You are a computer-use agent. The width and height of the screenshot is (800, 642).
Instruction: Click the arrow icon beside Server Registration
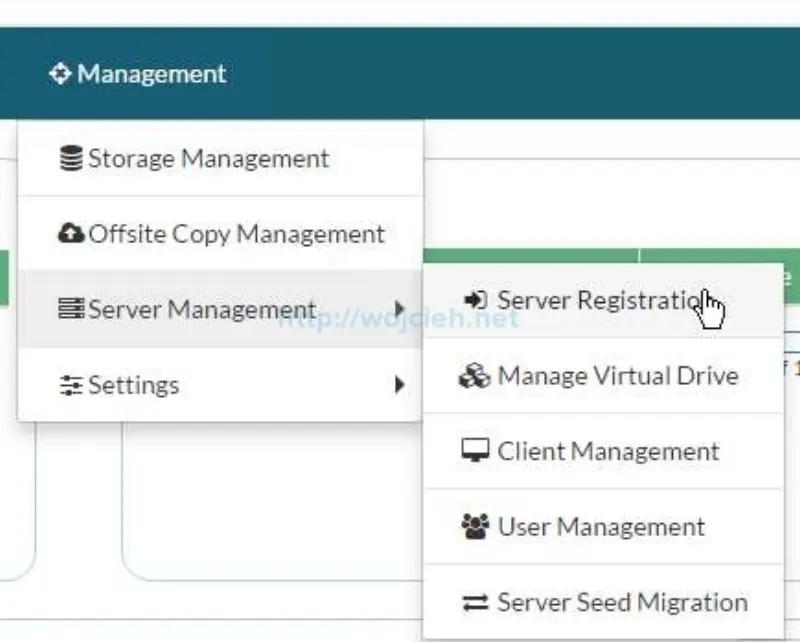click(475, 298)
